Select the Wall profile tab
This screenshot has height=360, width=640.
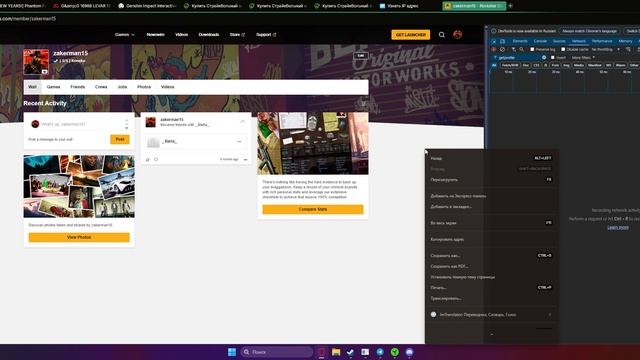[x=32, y=87]
